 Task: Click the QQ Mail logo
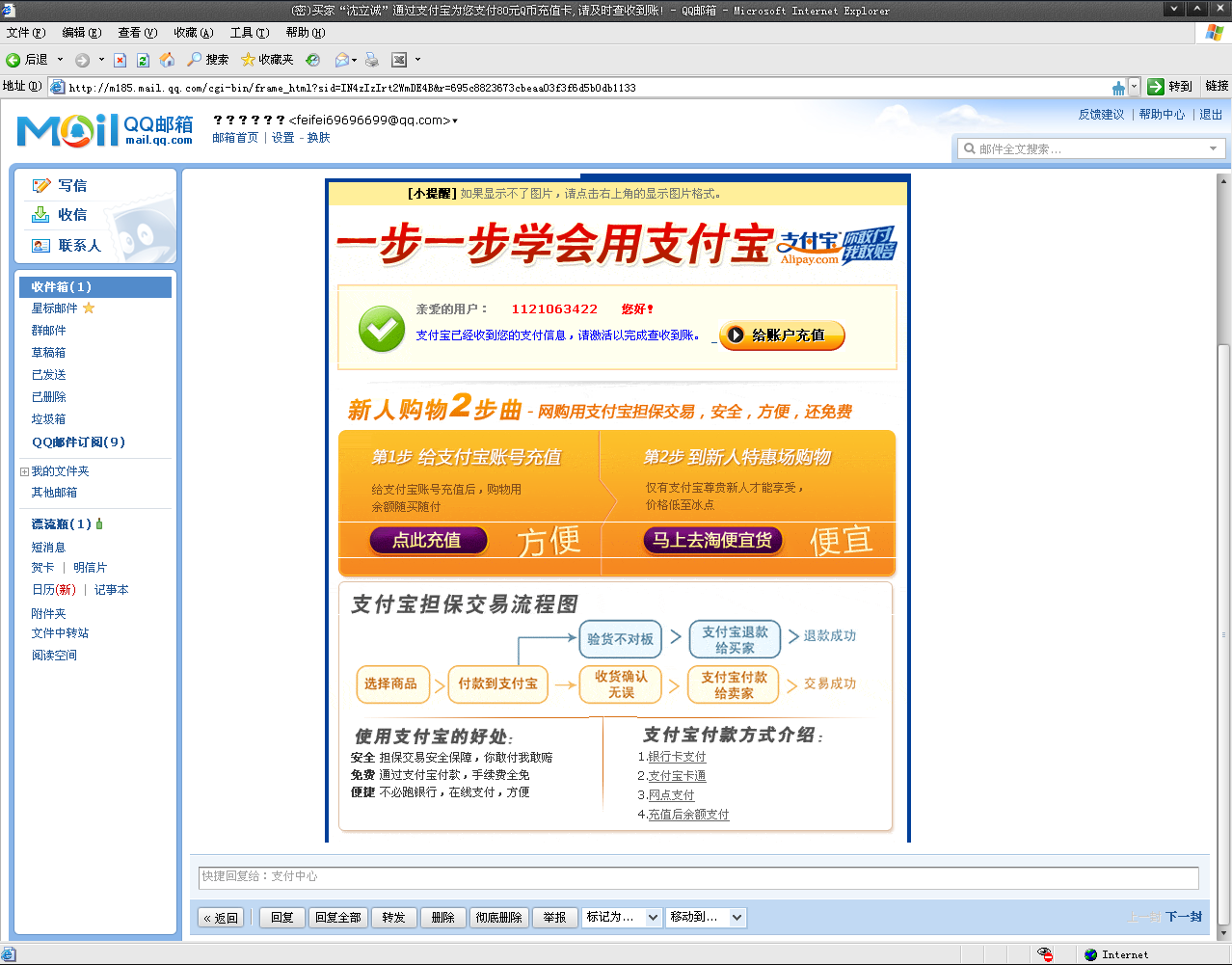[x=105, y=130]
